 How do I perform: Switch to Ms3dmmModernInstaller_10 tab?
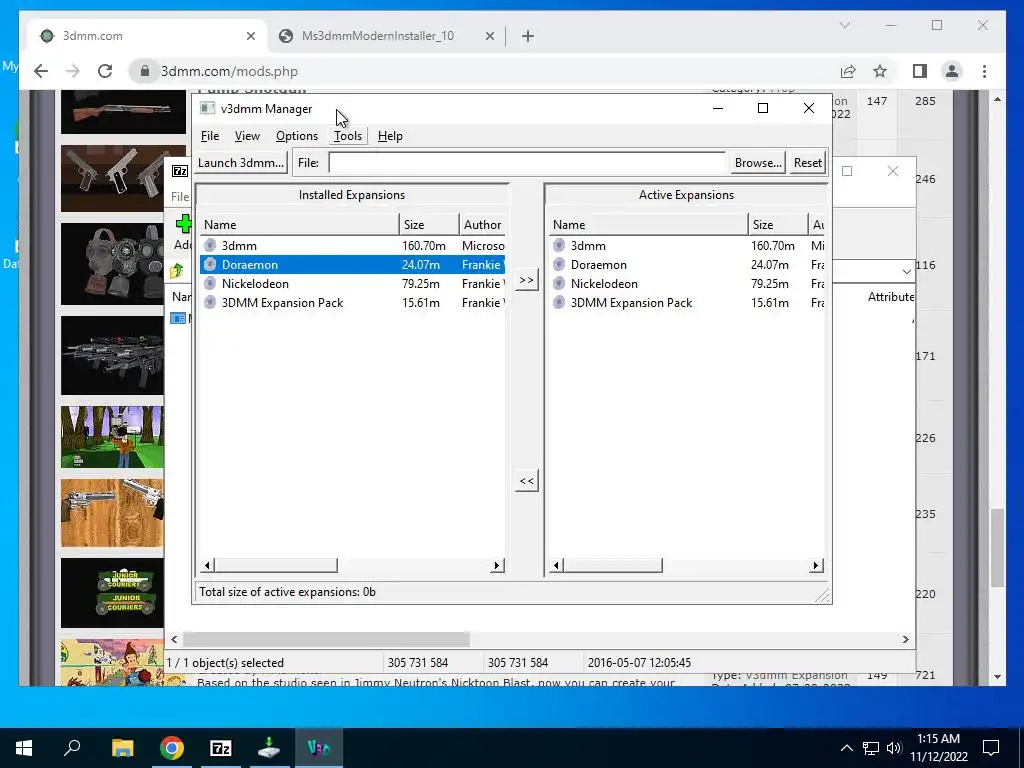377,36
